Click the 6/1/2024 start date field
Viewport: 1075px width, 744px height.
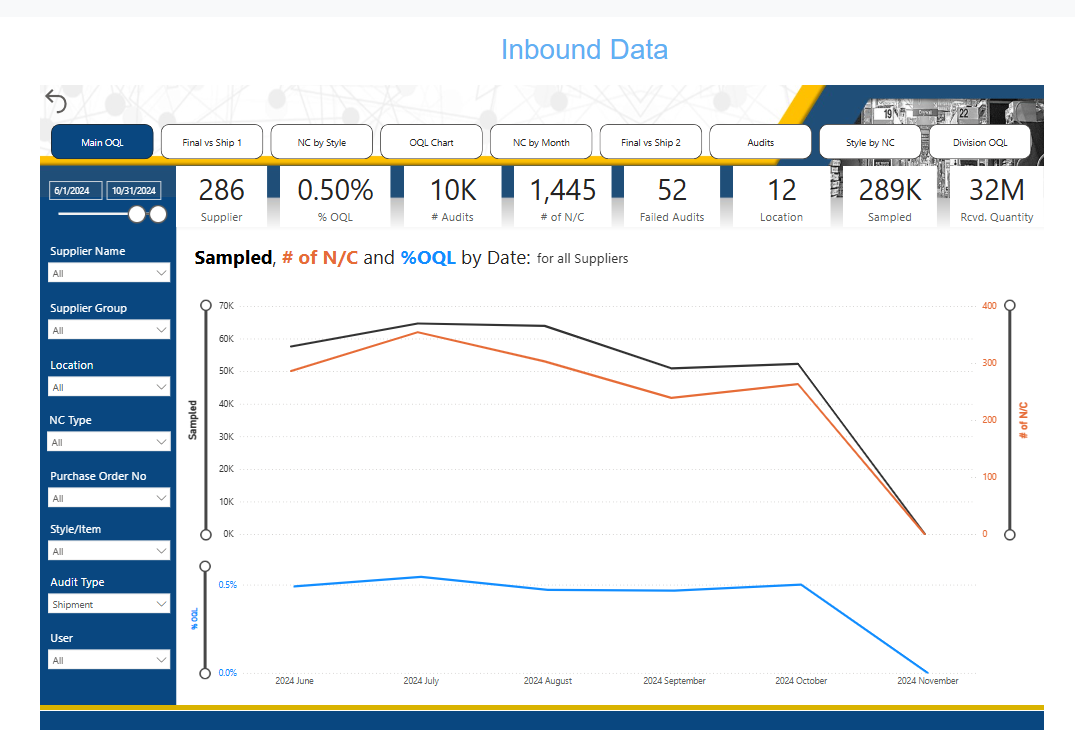tap(74, 190)
